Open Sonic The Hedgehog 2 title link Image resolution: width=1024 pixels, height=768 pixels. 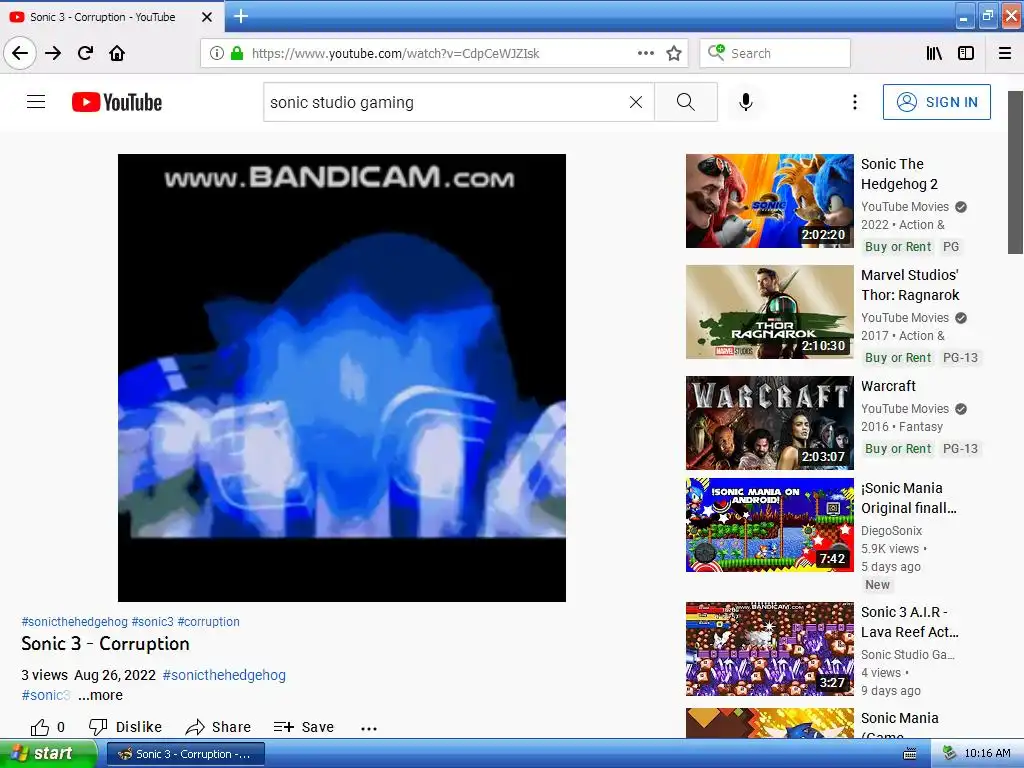[x=899, y=174]
